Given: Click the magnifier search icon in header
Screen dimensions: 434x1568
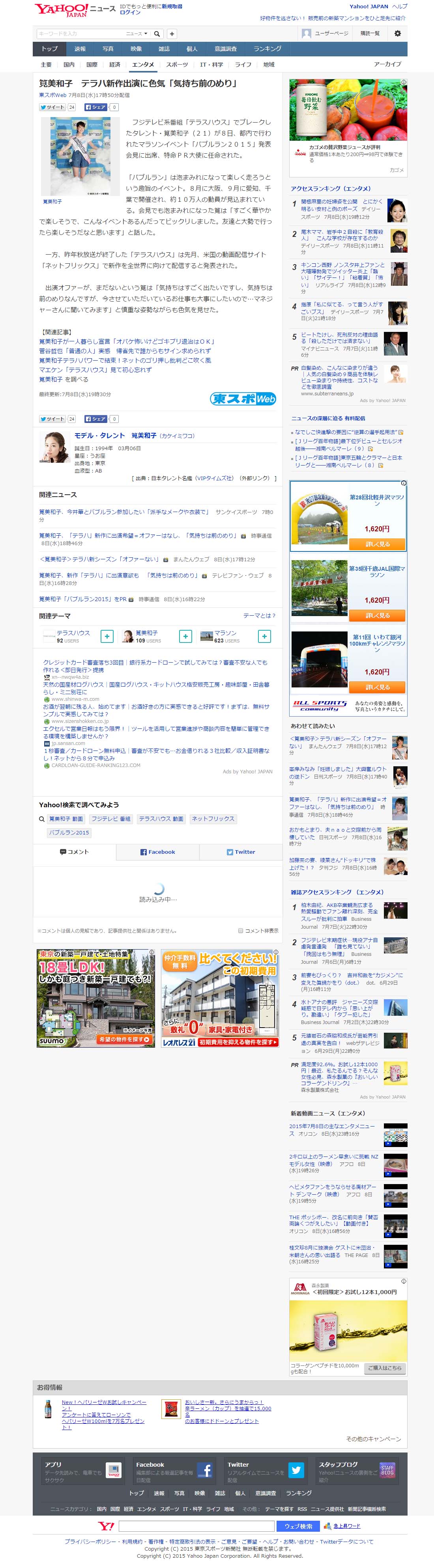Looking at the screenshot, I should point(157,34).
